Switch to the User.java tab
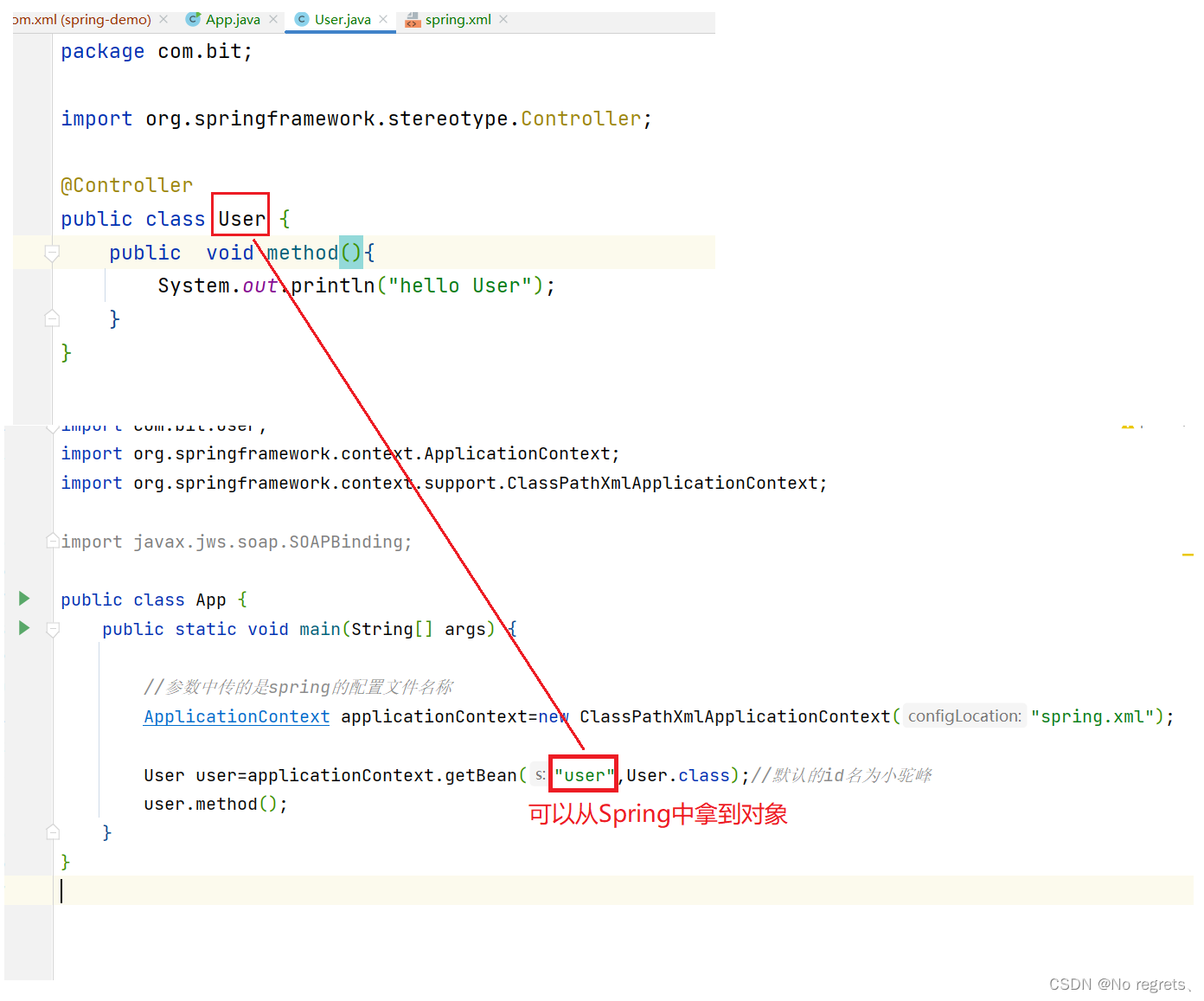 tap(343, 19)
